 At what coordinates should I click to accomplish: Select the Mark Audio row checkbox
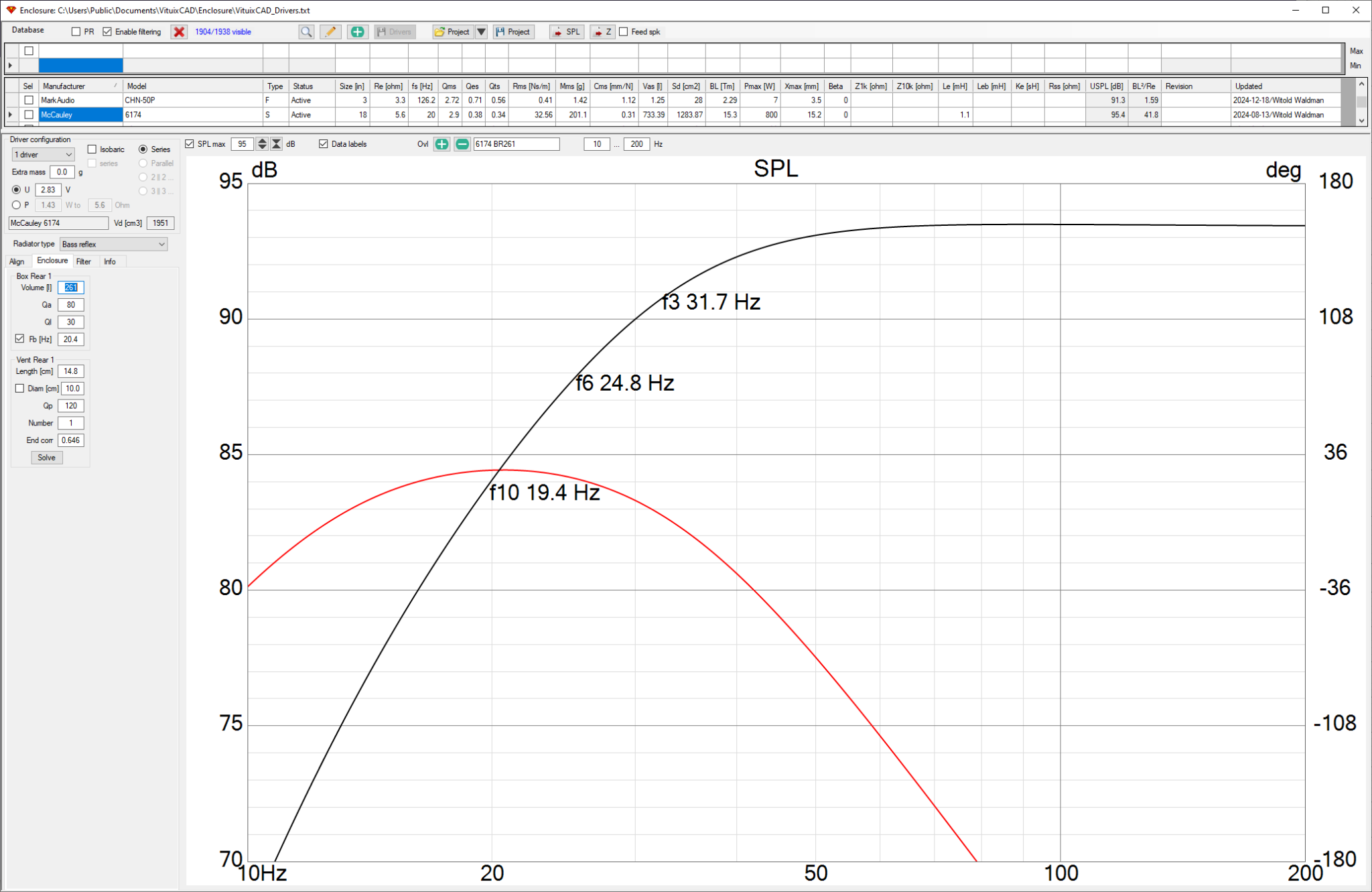point(29,100)
